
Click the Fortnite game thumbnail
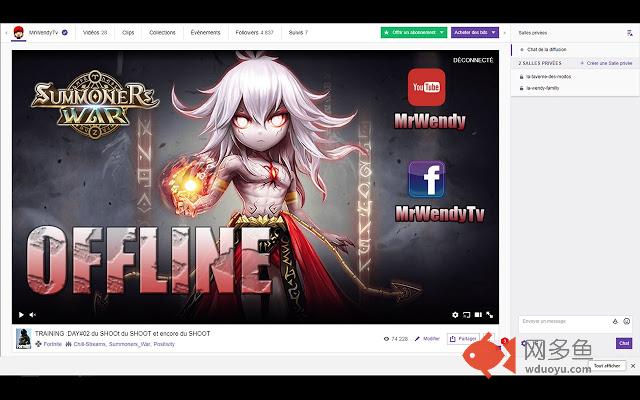point(22,339)
